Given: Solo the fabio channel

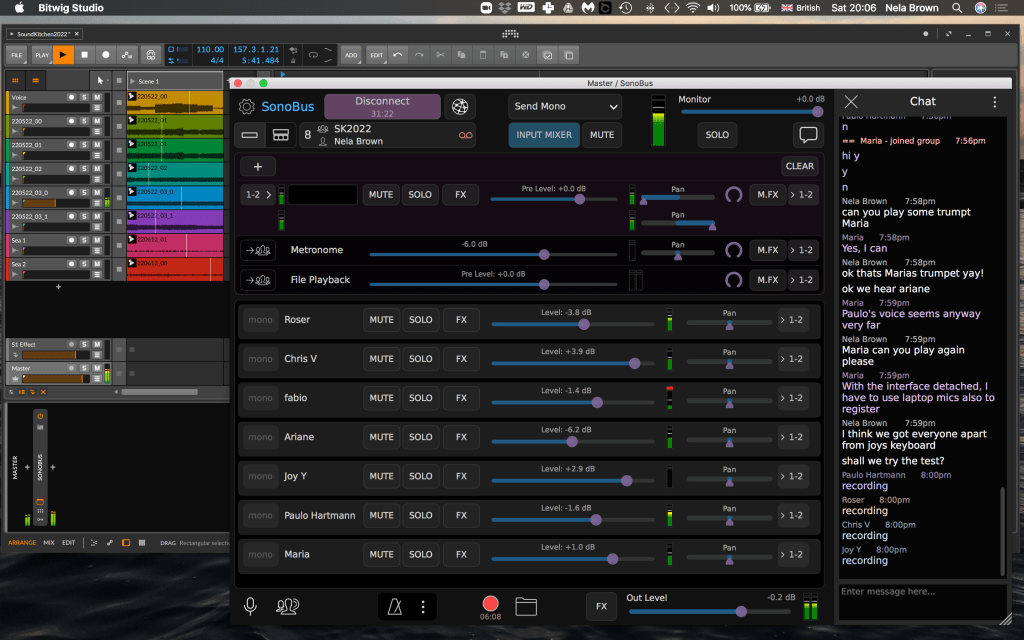Looking at the screenshot, I should [x=421, y=398].
